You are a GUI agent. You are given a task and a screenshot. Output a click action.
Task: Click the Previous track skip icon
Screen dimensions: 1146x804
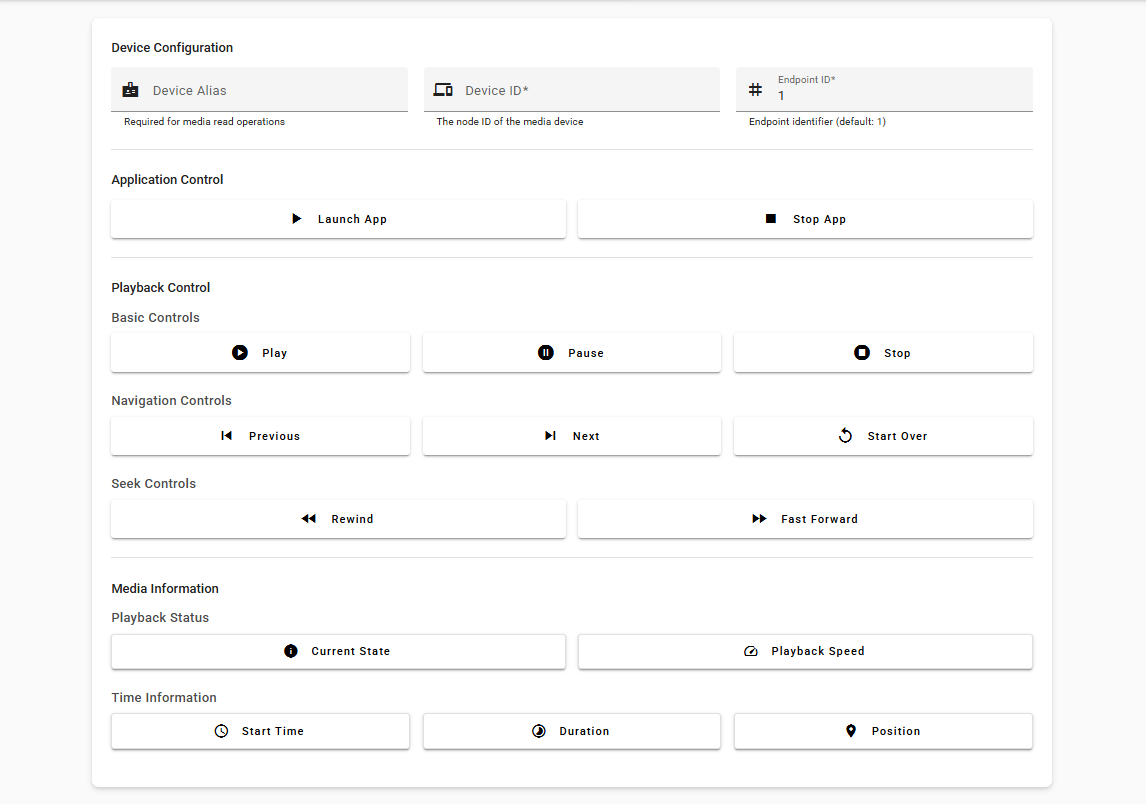pyautogui.click(x=227, y=436)
